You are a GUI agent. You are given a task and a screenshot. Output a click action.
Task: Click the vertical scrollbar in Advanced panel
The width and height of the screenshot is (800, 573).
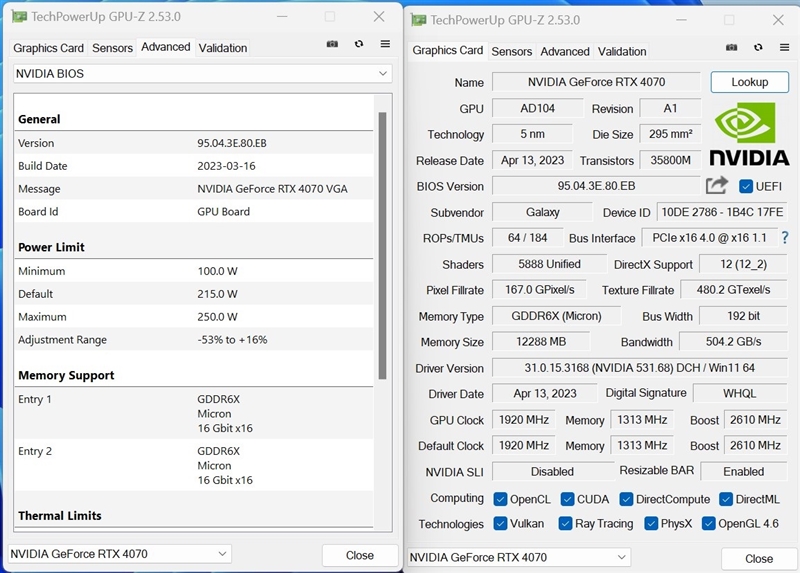point(382,245)
